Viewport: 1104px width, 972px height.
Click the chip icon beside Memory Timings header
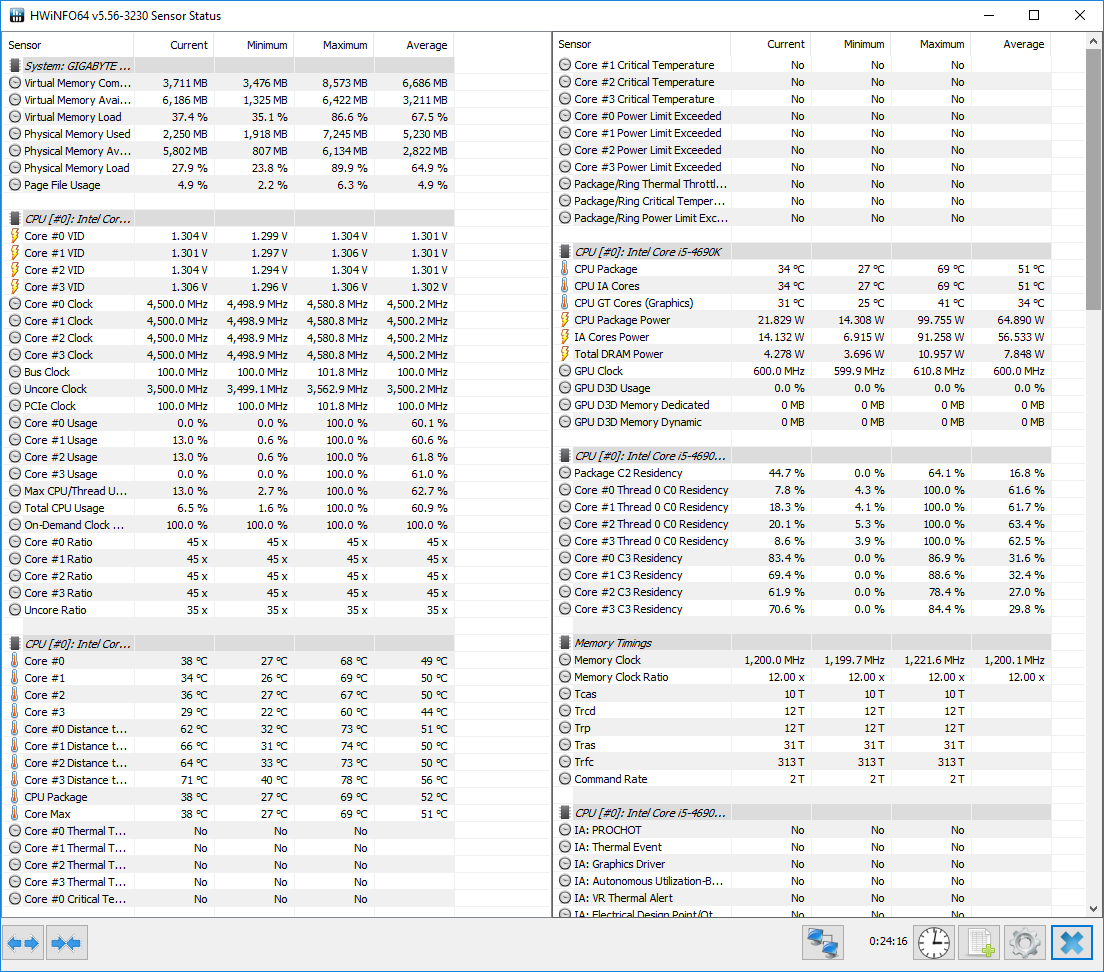click(x=565, y=643)
